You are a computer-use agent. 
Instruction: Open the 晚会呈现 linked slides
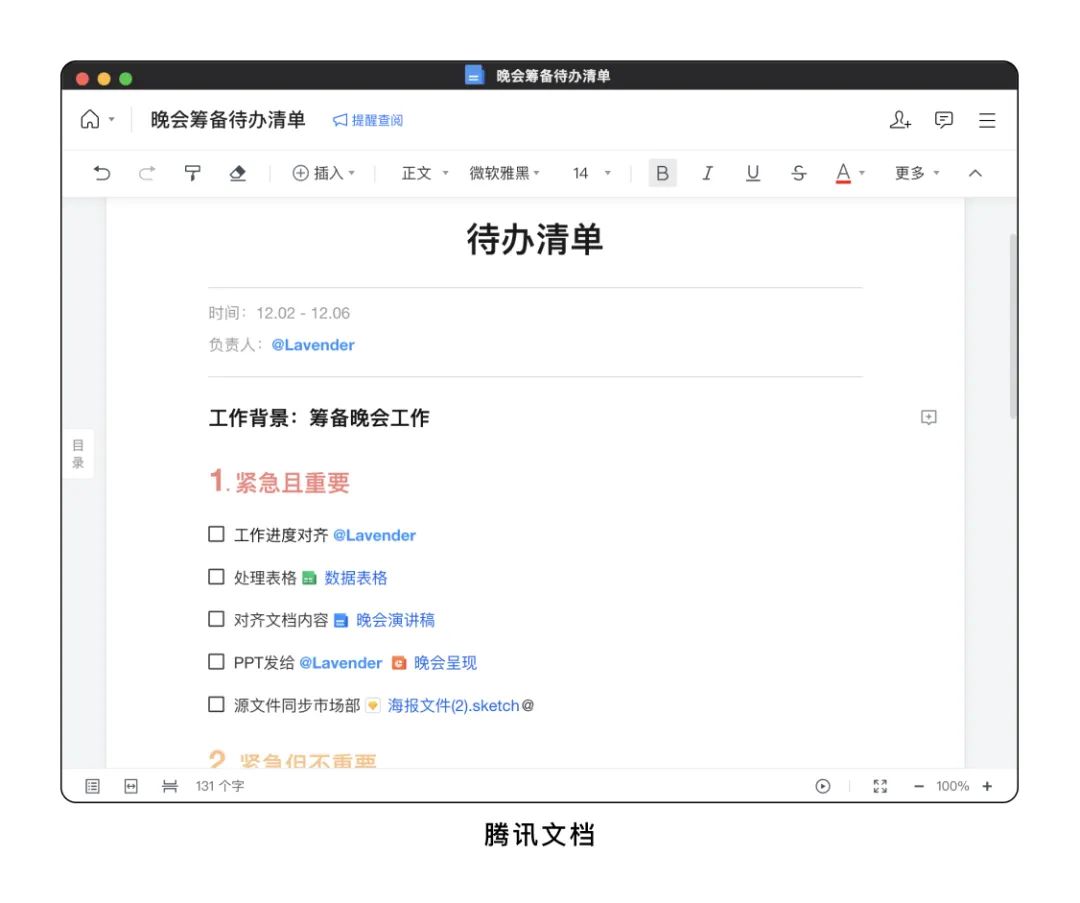click(x=446, y=663)
